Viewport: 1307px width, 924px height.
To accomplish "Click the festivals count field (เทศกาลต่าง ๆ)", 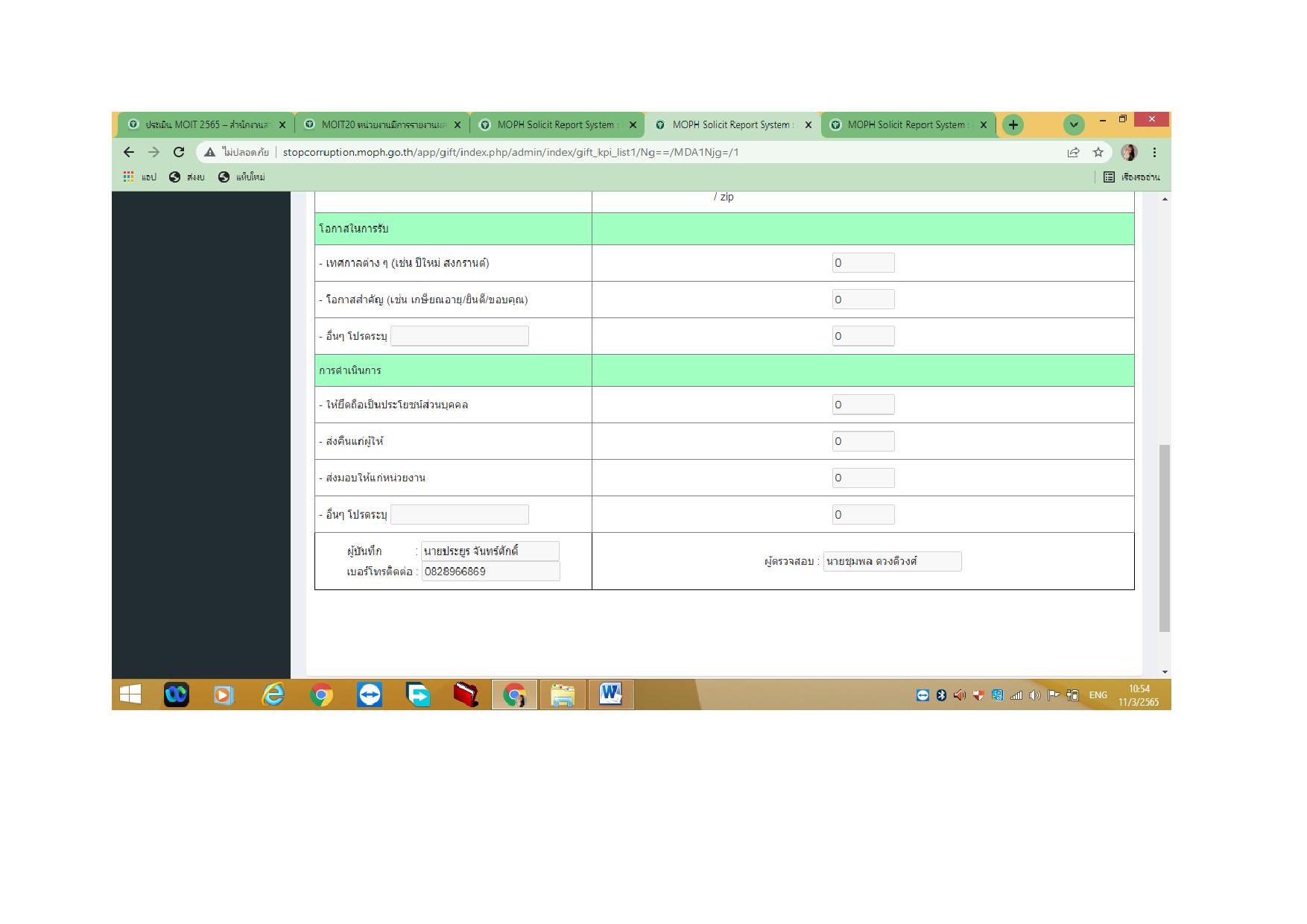I will point(863,262).
